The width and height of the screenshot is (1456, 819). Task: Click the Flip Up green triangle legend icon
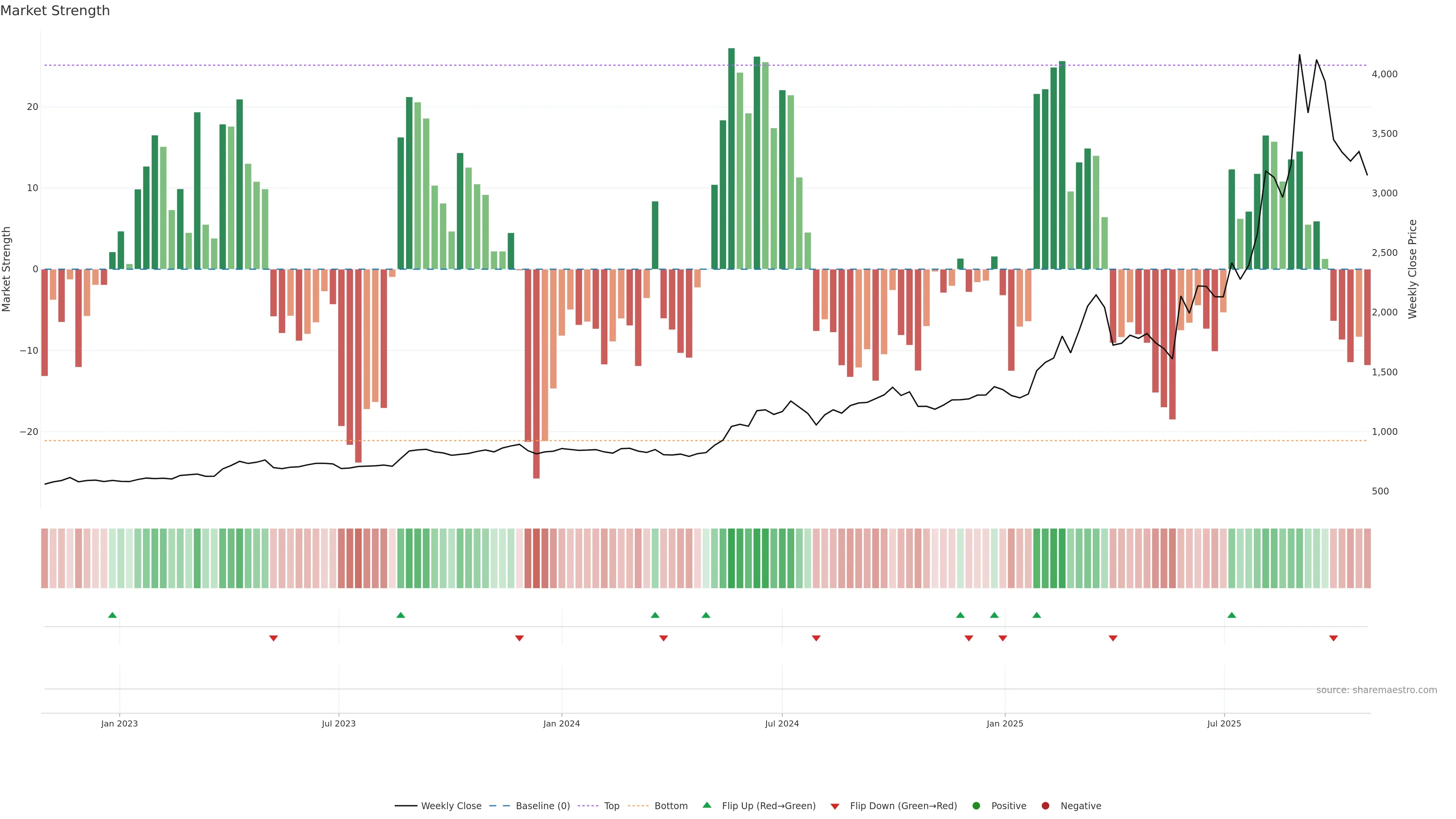tap(706, 805)
